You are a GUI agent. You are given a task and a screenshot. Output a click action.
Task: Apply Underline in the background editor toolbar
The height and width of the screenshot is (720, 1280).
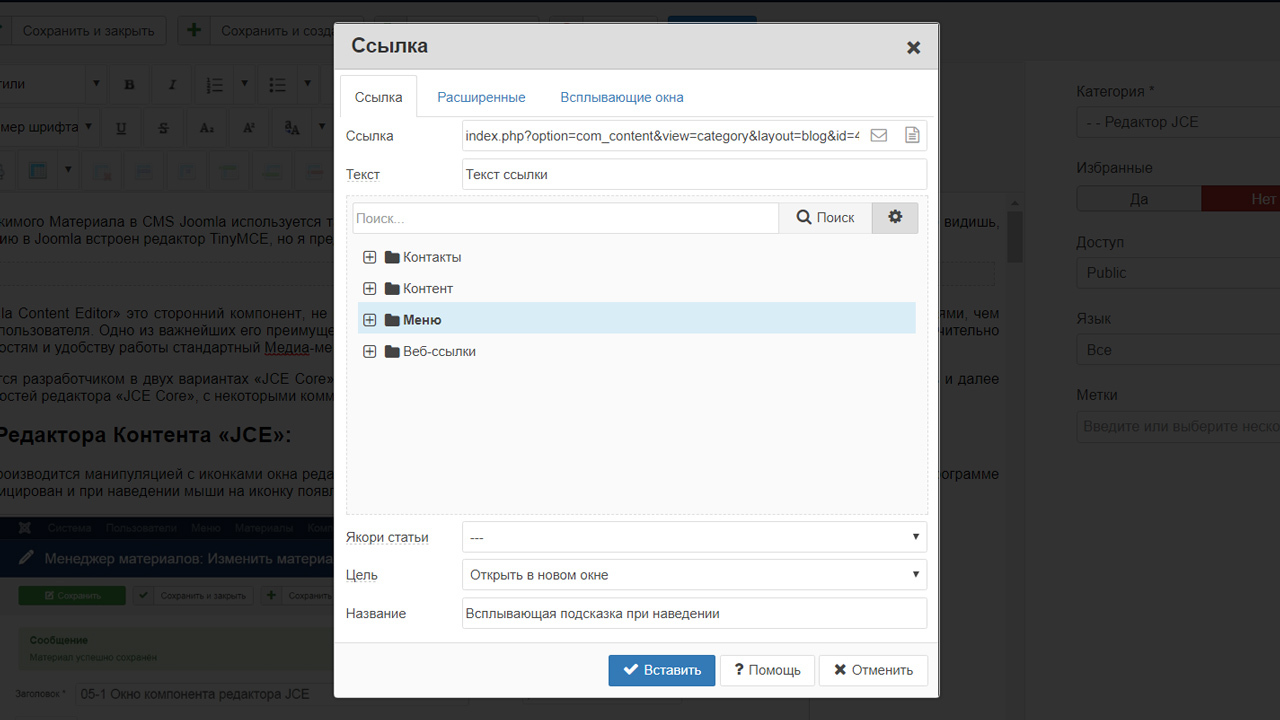(x=121, y=128)
